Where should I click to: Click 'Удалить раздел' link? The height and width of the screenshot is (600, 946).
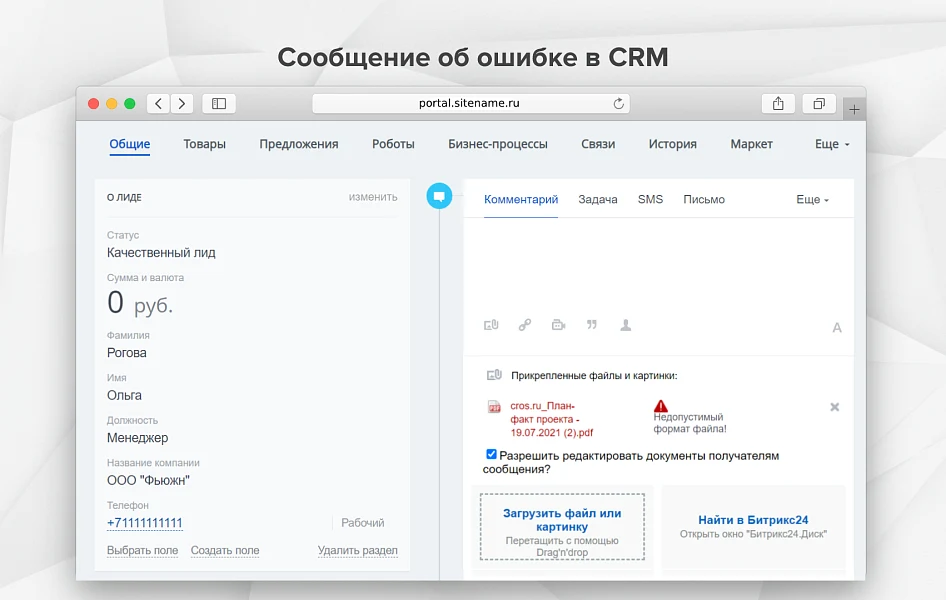click(x=358, y=551)
